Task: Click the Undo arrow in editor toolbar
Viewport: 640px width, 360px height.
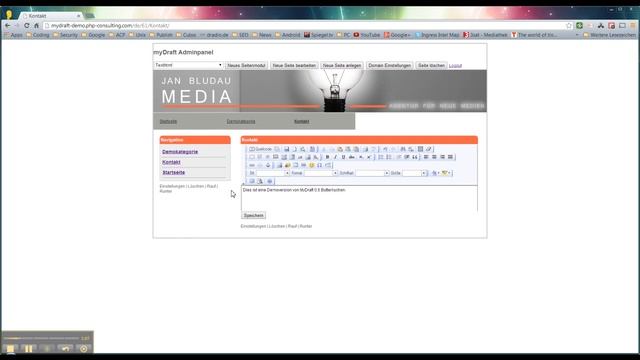Action: [x=385, y=149]
